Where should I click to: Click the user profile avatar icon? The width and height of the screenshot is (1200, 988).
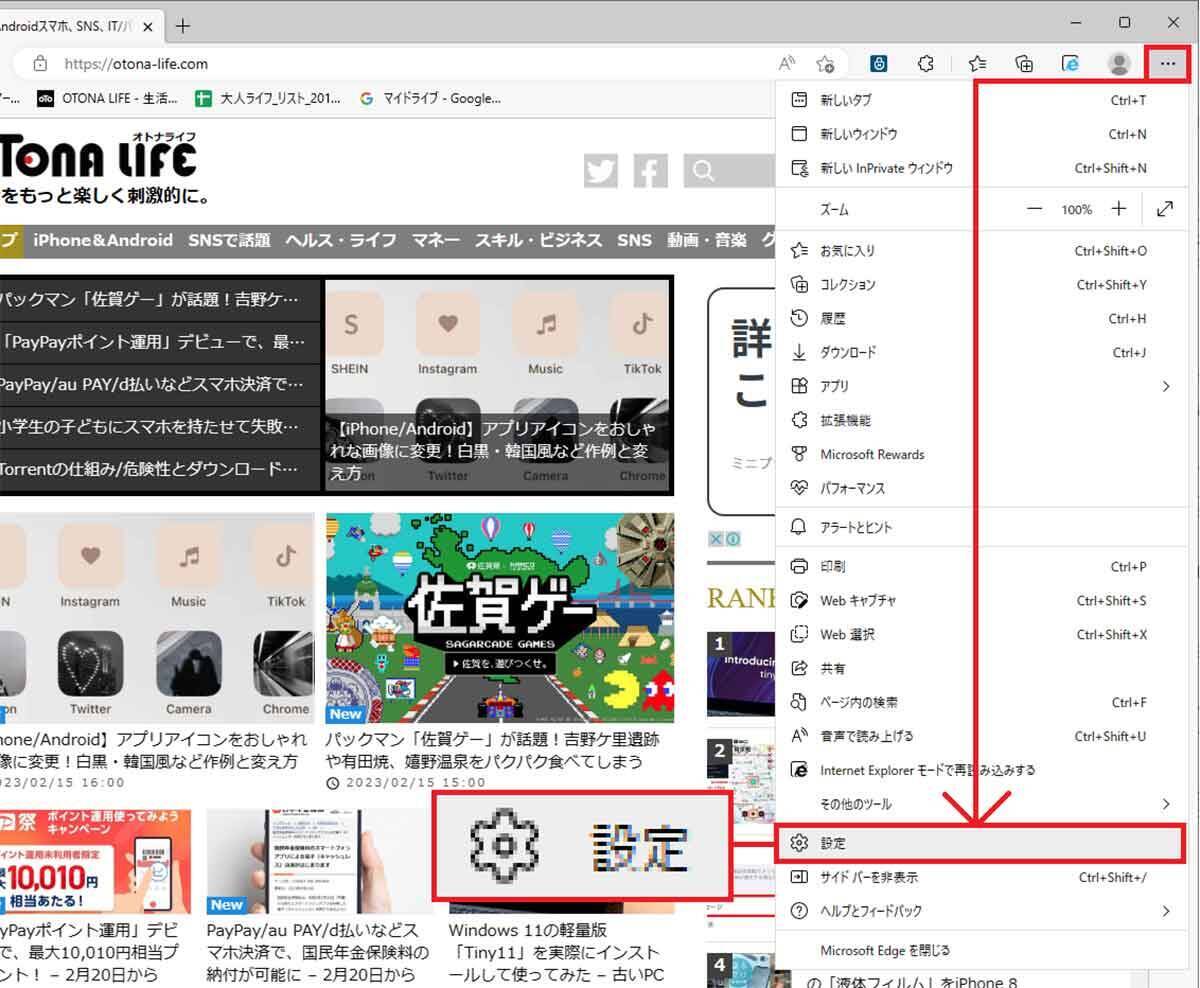pyautogui.click(x=1119, y=64)
